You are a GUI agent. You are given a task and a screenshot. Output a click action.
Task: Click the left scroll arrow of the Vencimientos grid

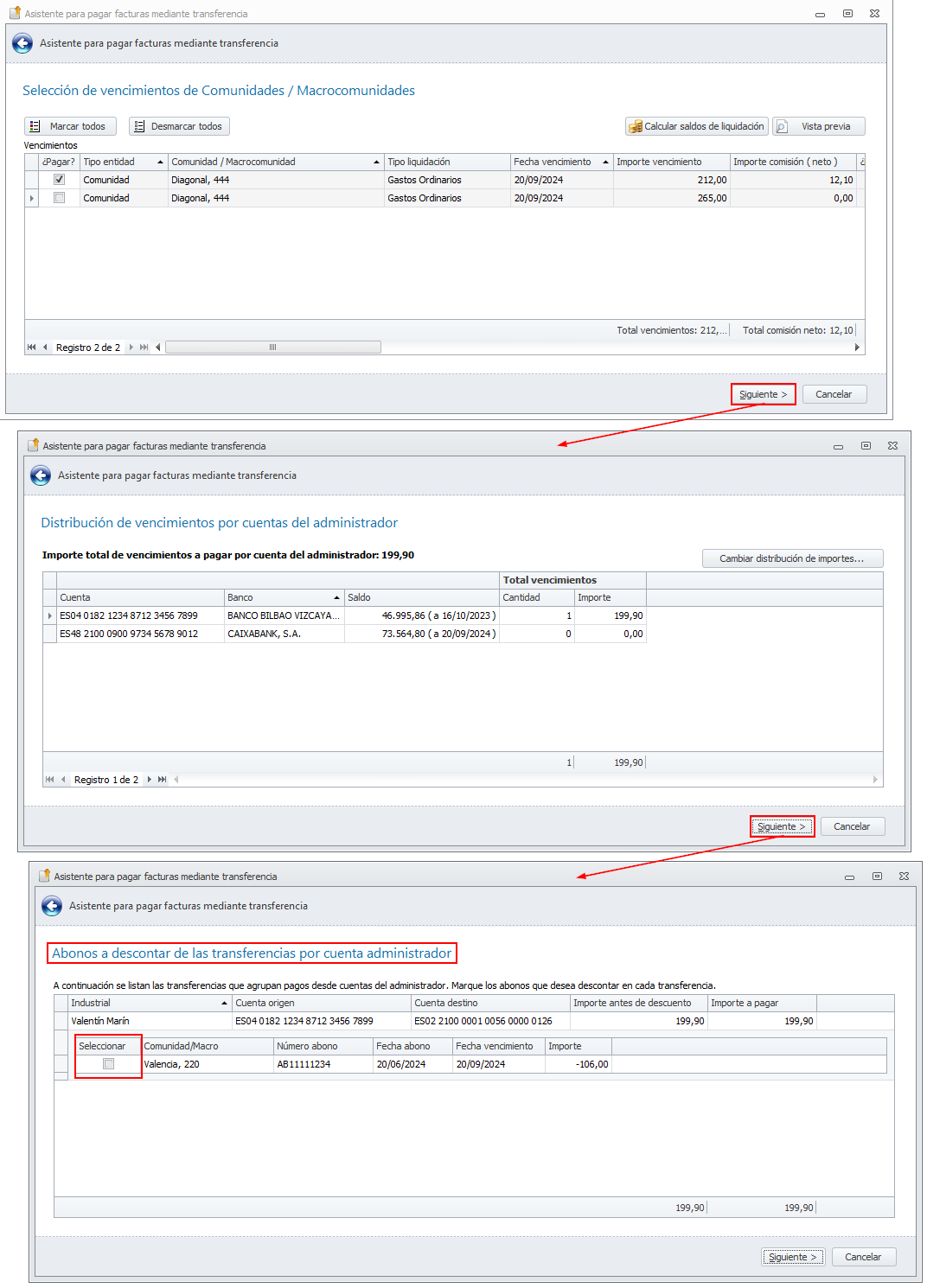(157, 348)
